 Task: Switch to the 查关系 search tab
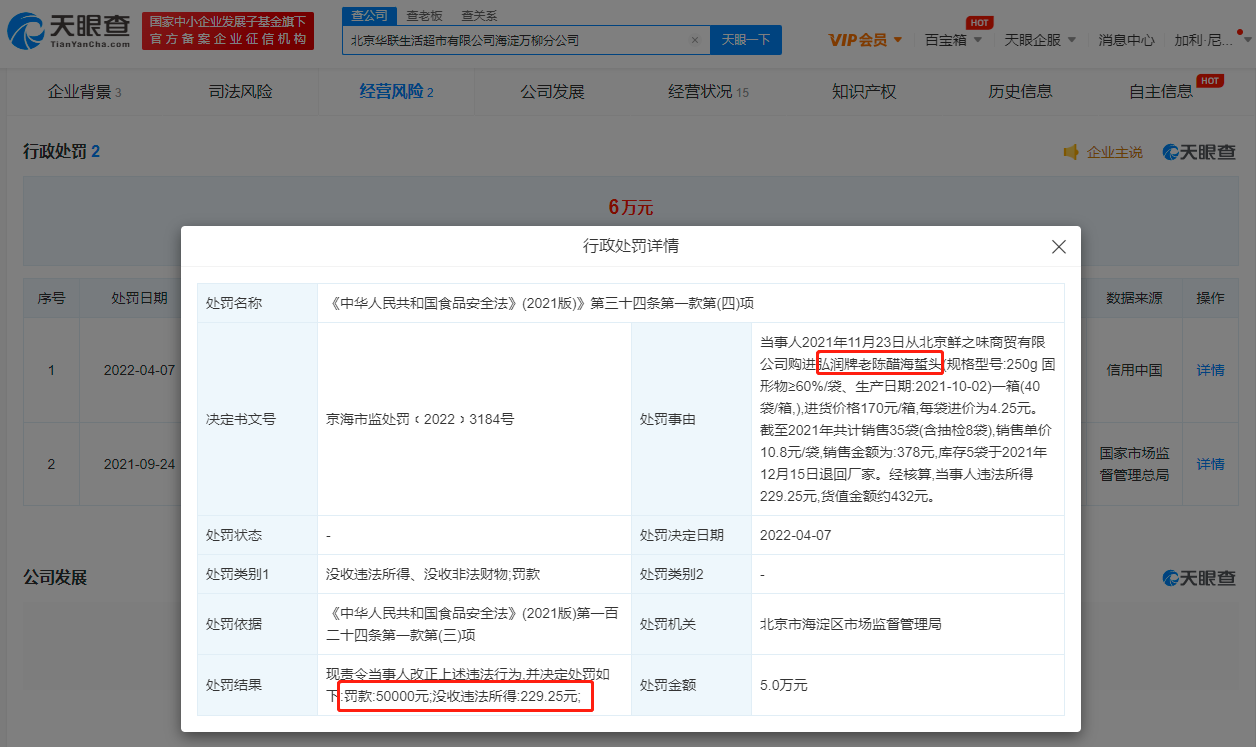[478, 16]
